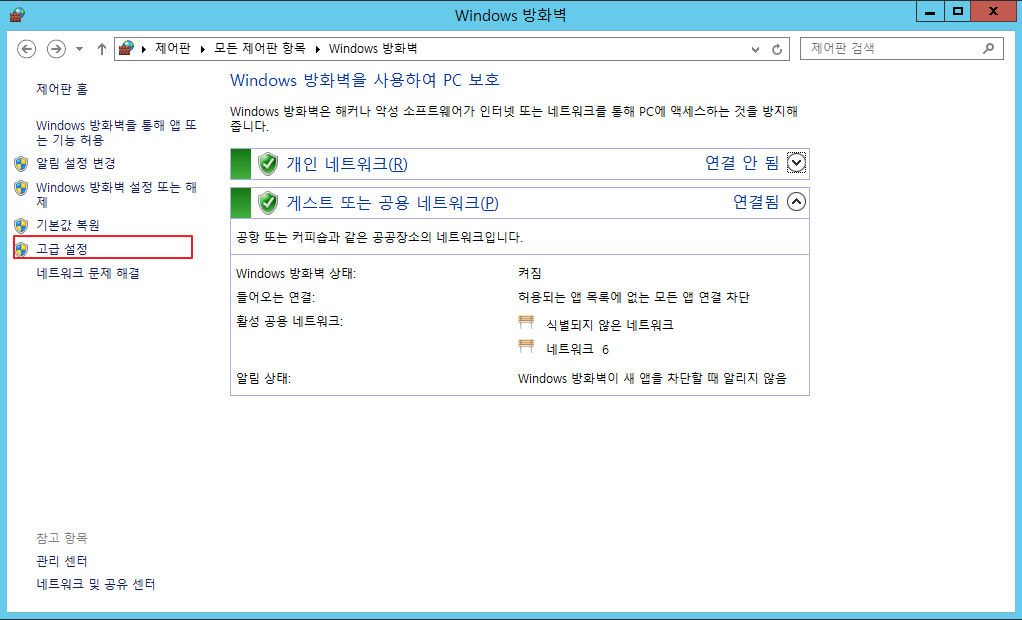Open recent locations dropdown arrow

[x=80, y=49]
